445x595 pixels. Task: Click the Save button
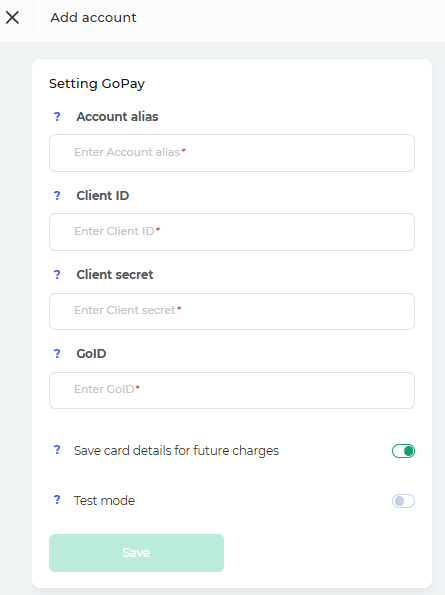136,553
